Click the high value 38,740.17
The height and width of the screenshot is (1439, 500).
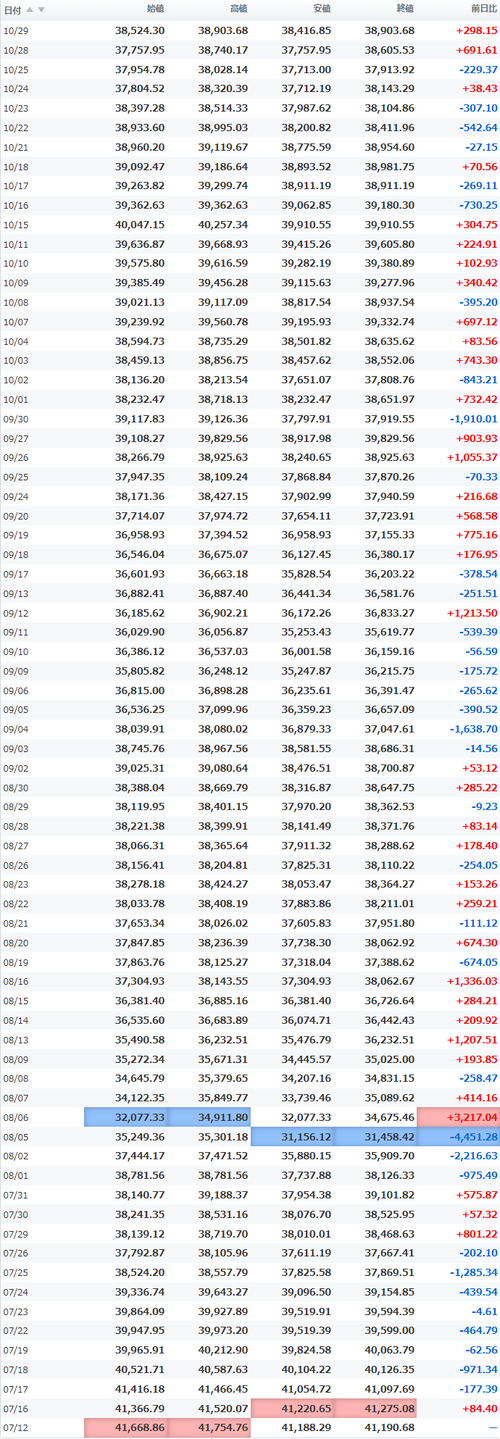coord(223,48)
